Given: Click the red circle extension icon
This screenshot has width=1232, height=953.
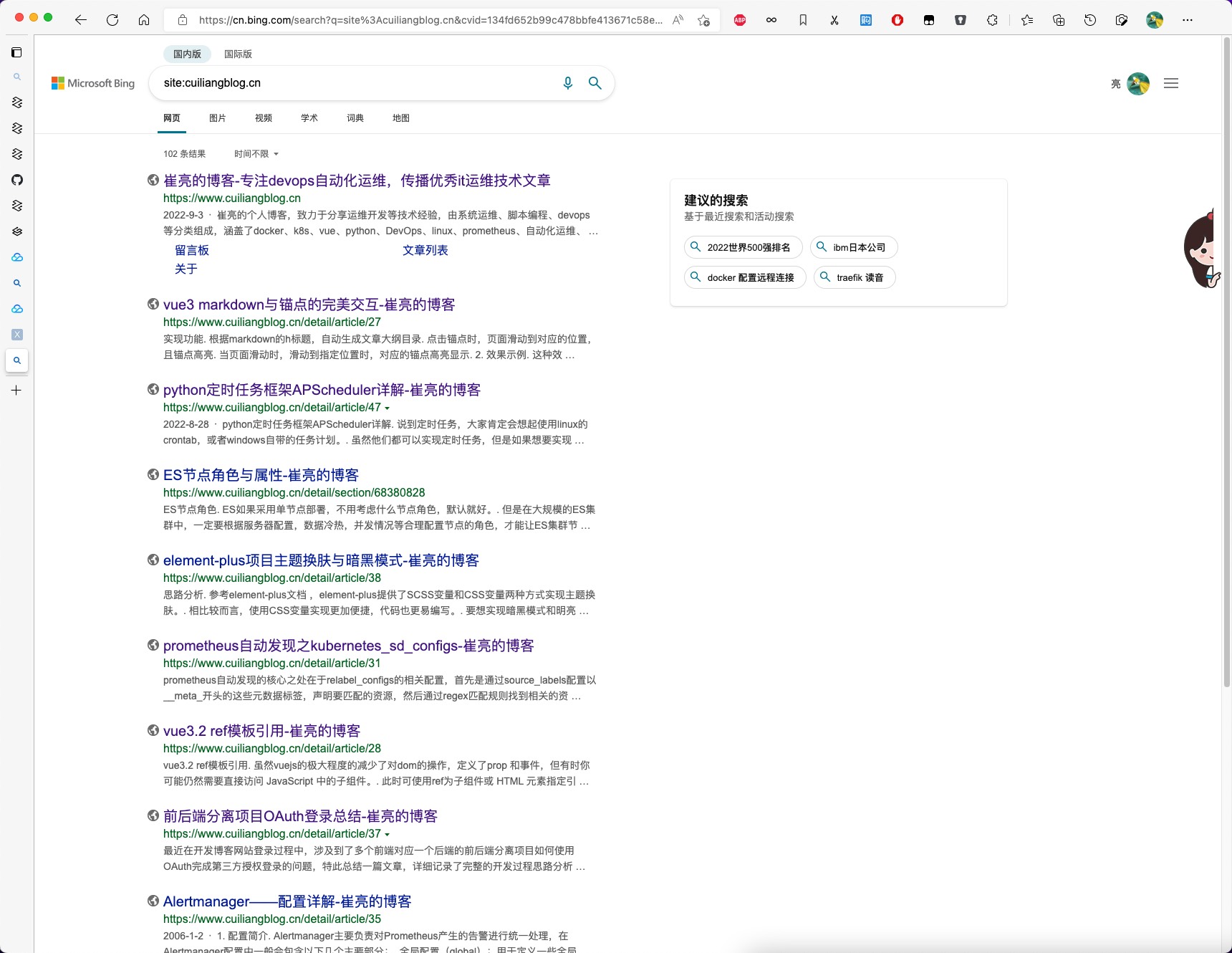Looking at the screenshot, I should click(x=897, y=20).
